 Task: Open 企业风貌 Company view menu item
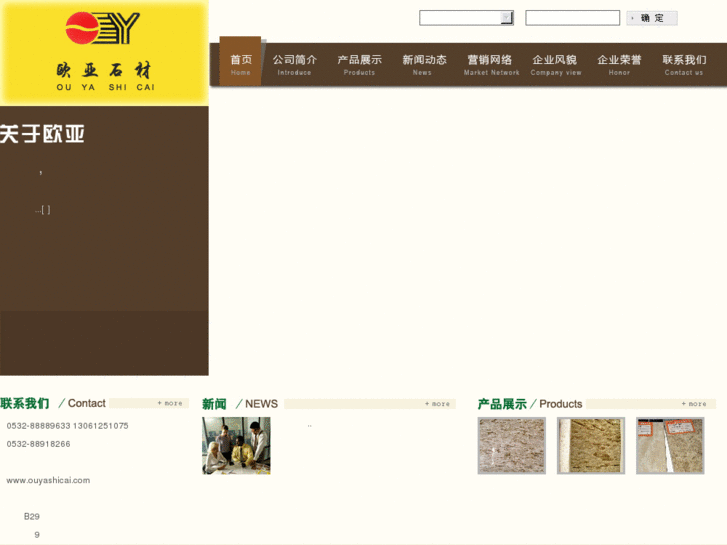pos(555,64)
